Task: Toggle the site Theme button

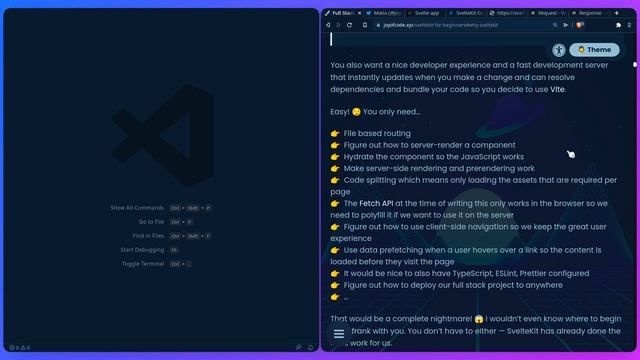Action: (x=594, y=50)
